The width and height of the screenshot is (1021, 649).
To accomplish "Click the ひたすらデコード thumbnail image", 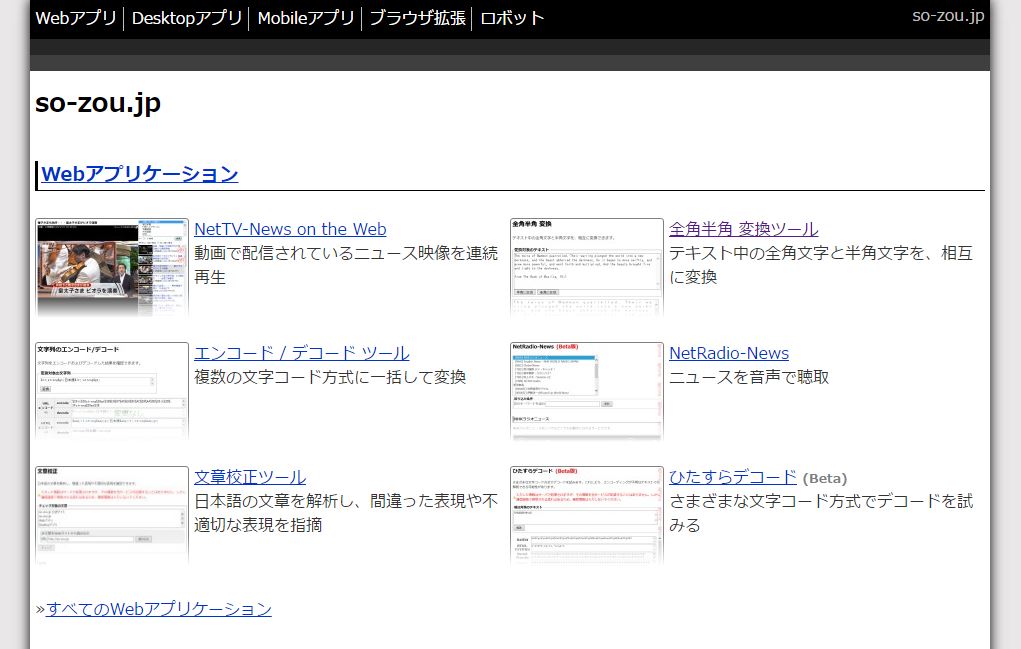I will (x=586, y=515).
